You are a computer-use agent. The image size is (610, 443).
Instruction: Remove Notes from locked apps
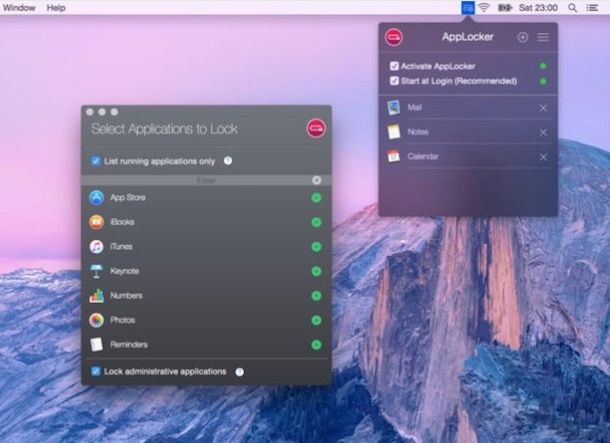(543, 132)
